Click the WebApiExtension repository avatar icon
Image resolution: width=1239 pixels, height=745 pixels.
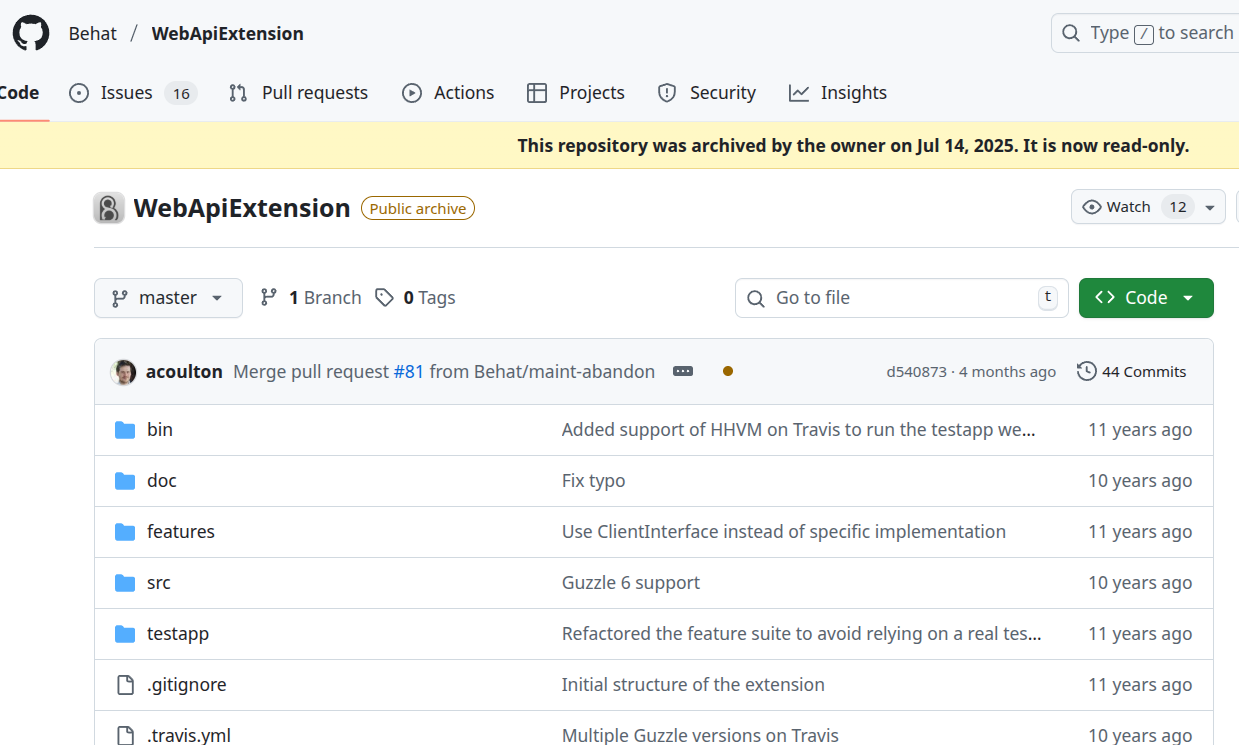click(109, 208)
